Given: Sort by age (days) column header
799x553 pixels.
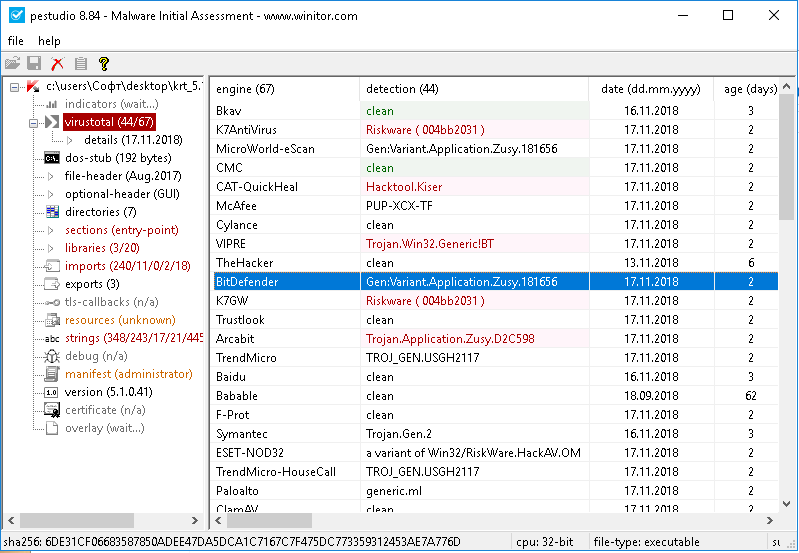Looking at the screenshot, I should 747,89.
